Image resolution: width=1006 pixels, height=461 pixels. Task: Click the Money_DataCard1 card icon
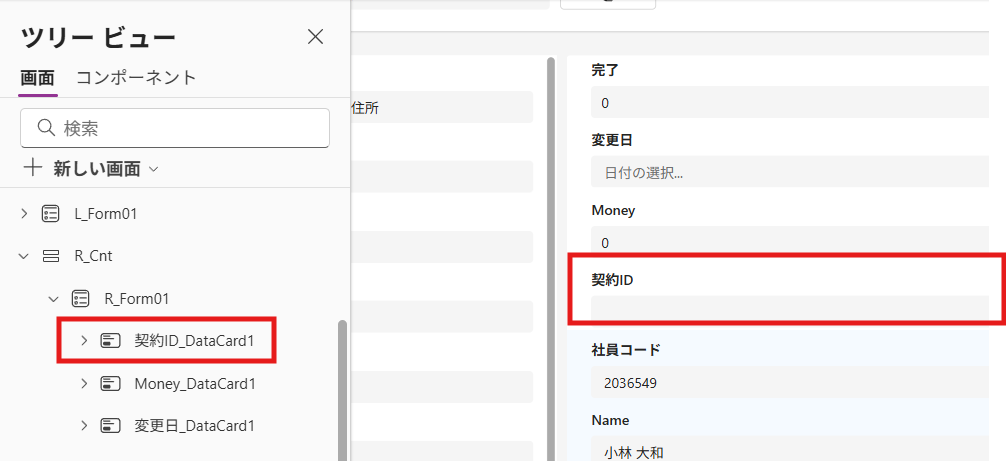click(111, 384)
